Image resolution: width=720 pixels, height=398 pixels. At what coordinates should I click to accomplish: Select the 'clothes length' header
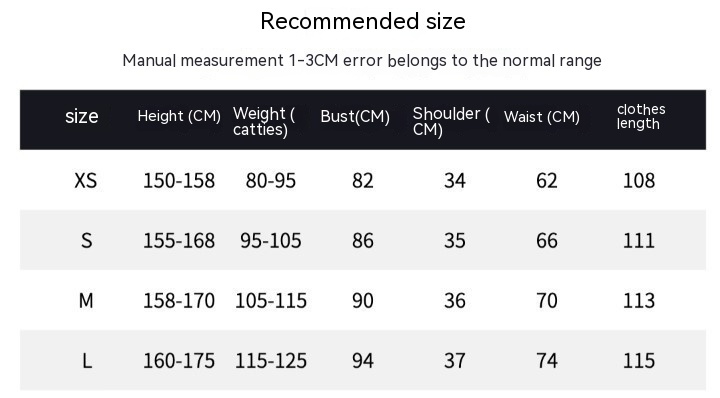(x=641, y=117)
